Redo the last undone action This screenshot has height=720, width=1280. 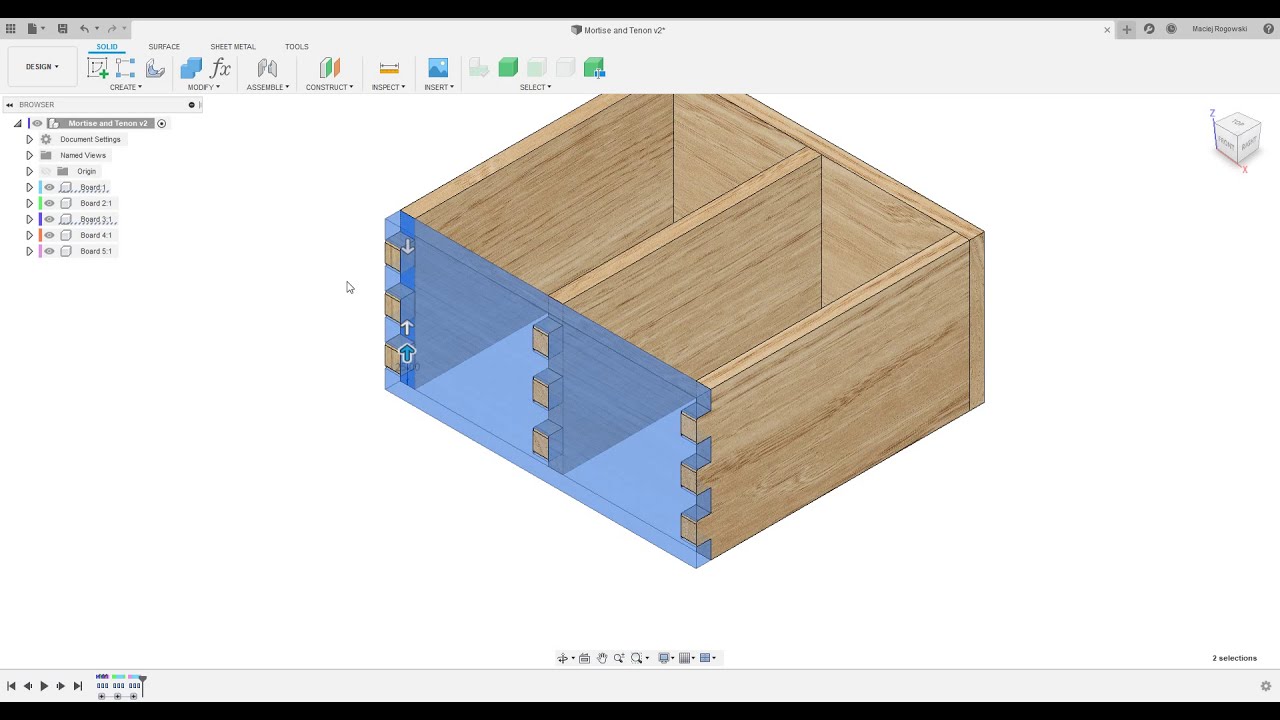[111, 29]
